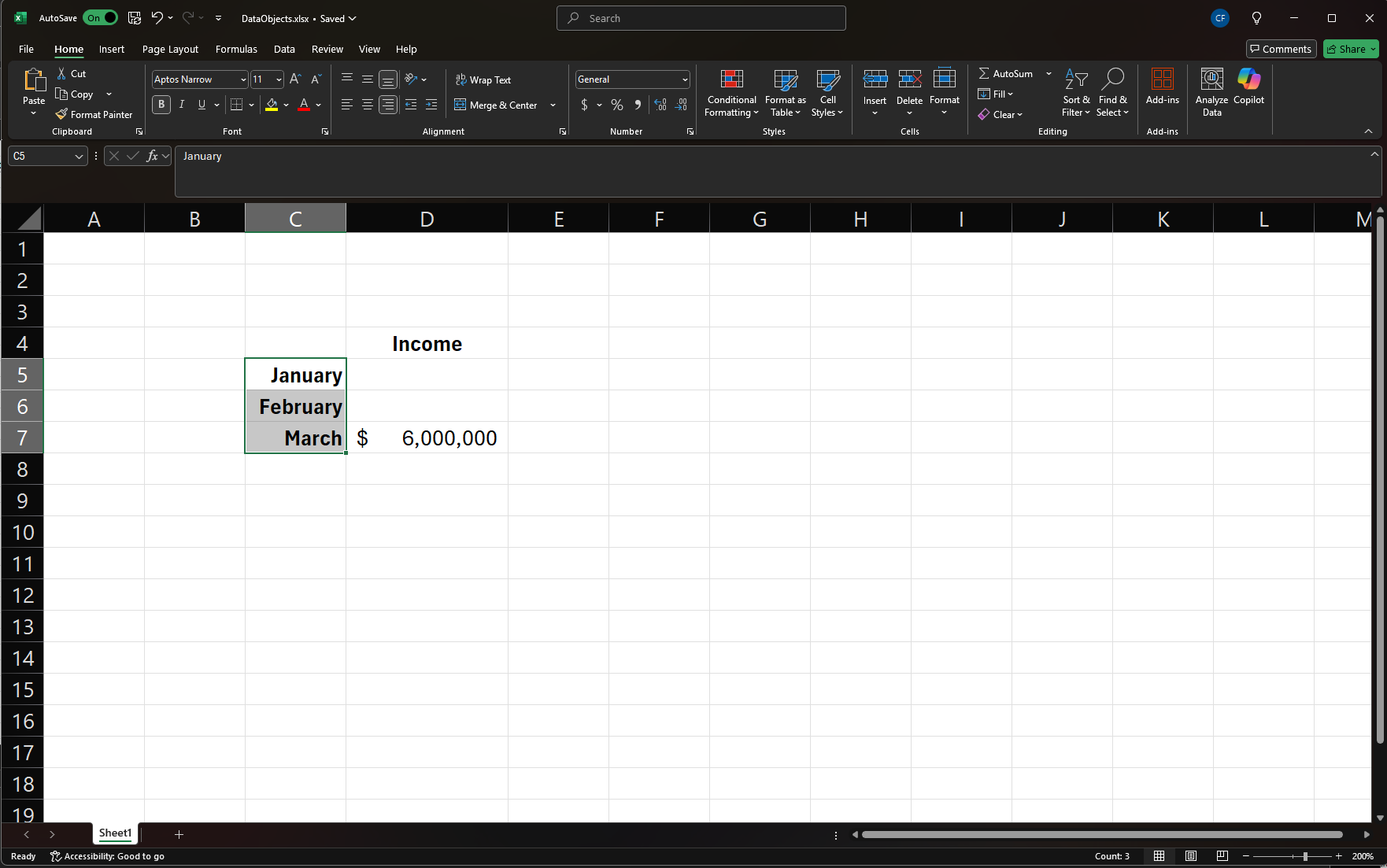The image size is (1387, 868).
Task: Switch to the Page Layout tab
Action: [170, 49]
